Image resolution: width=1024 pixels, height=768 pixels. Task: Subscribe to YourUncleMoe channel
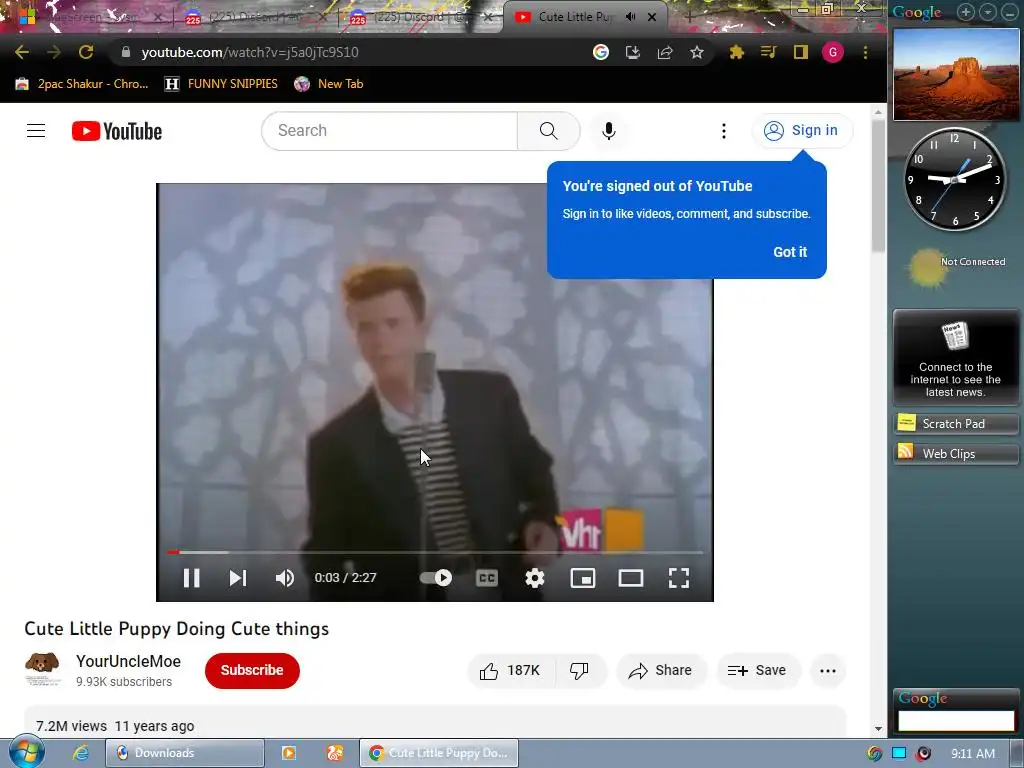pyautogui.click(x=252, y=670)
